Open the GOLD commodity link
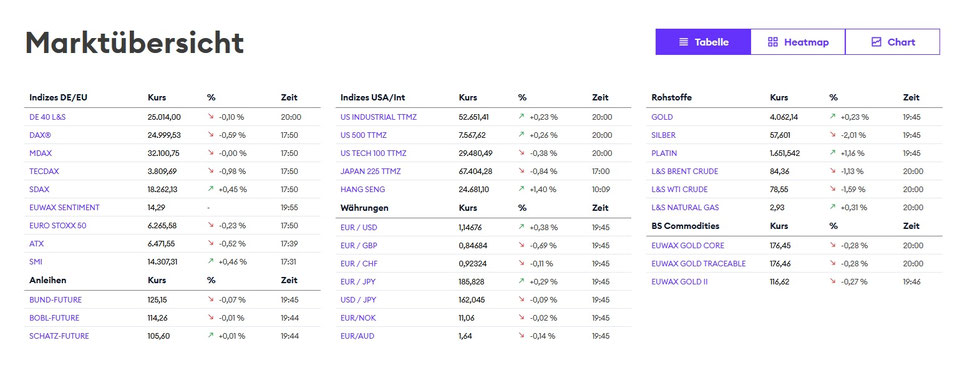The image size is (970, 373). pos(662,117)
